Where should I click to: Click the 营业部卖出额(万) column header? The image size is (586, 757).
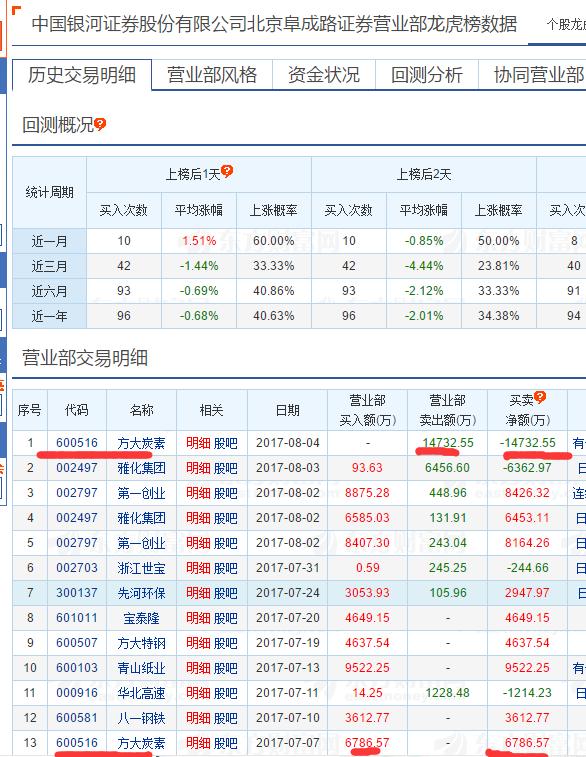[447, 410]
